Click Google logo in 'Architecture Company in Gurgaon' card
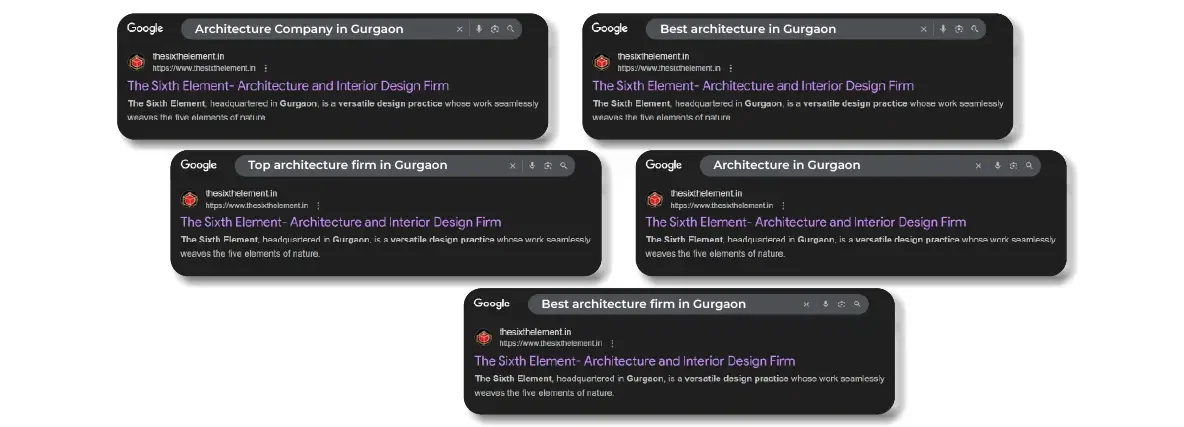 [x=145, y=29]
